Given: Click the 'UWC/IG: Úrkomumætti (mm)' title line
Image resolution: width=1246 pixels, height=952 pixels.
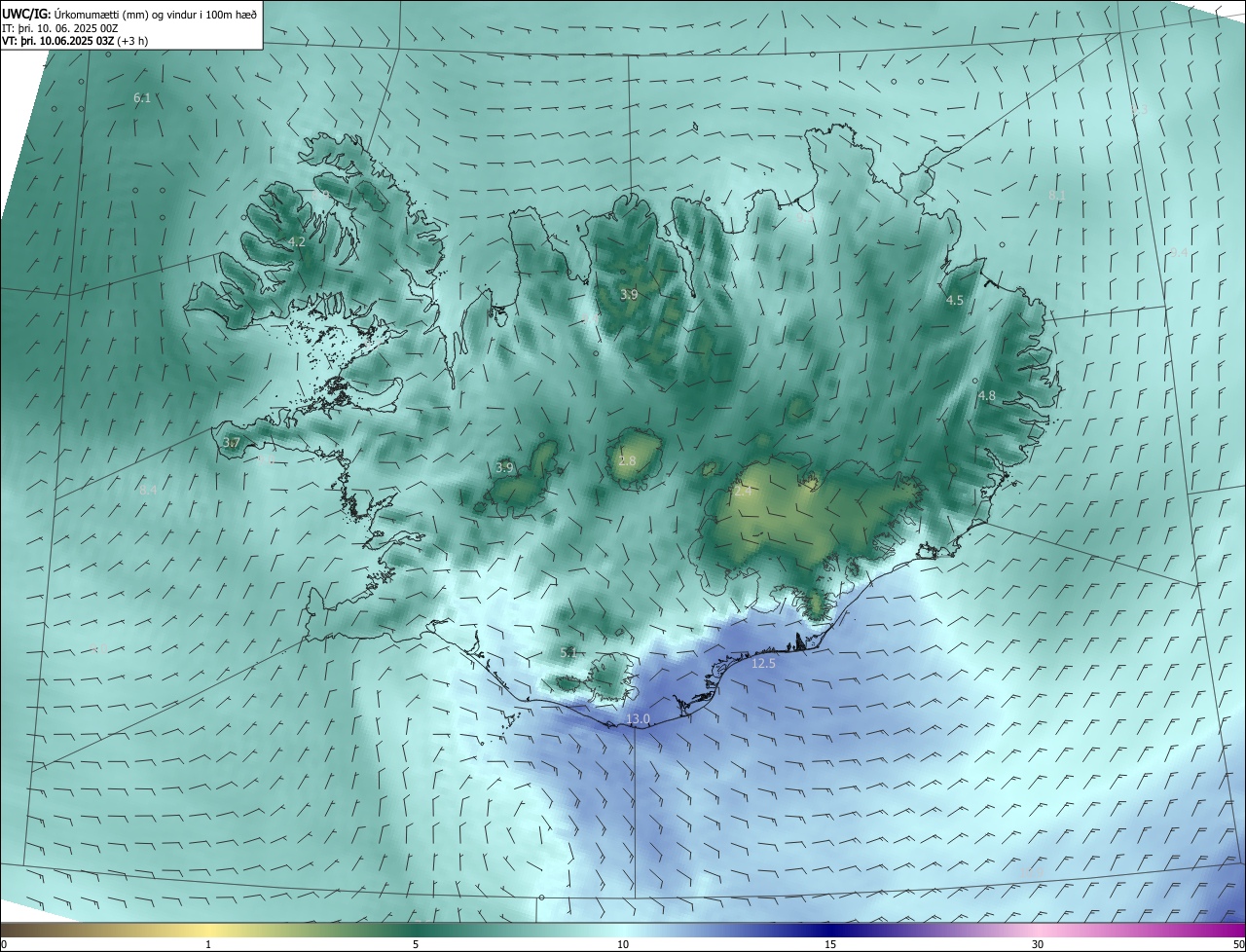Looking at the screenshot, I should pos(129,14).
